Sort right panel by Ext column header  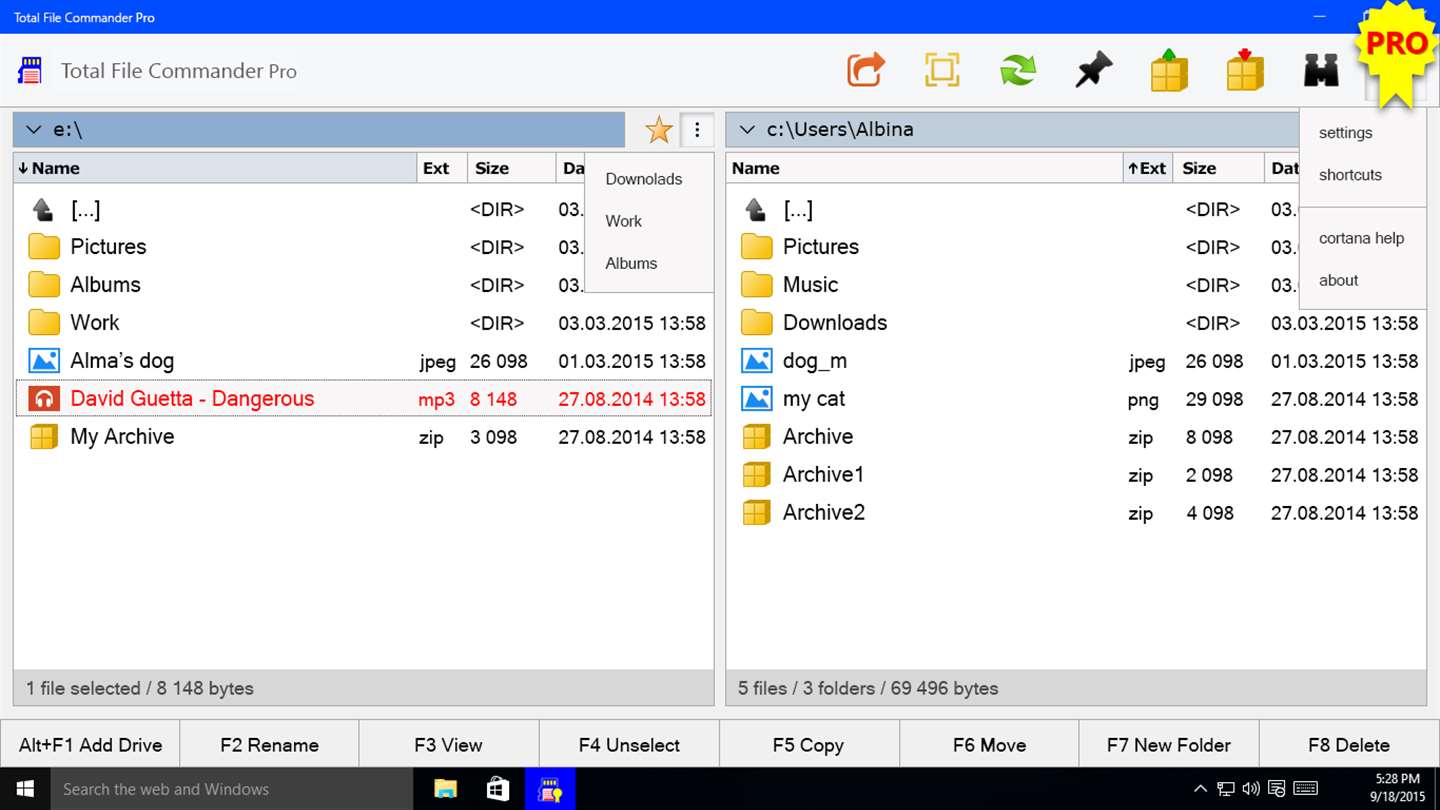(1148, 168)
